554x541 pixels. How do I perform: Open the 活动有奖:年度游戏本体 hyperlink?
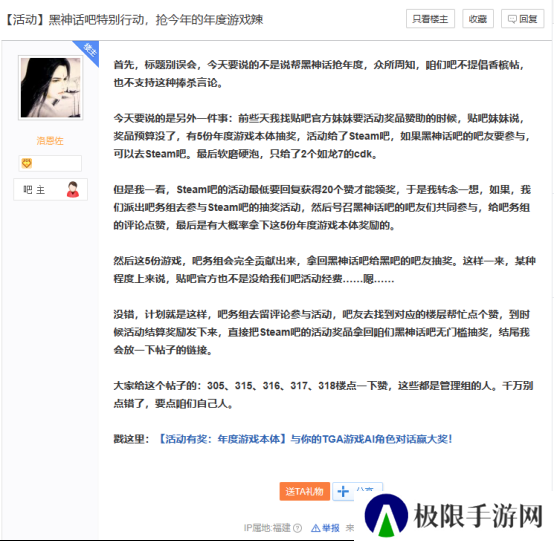[304, 439]
